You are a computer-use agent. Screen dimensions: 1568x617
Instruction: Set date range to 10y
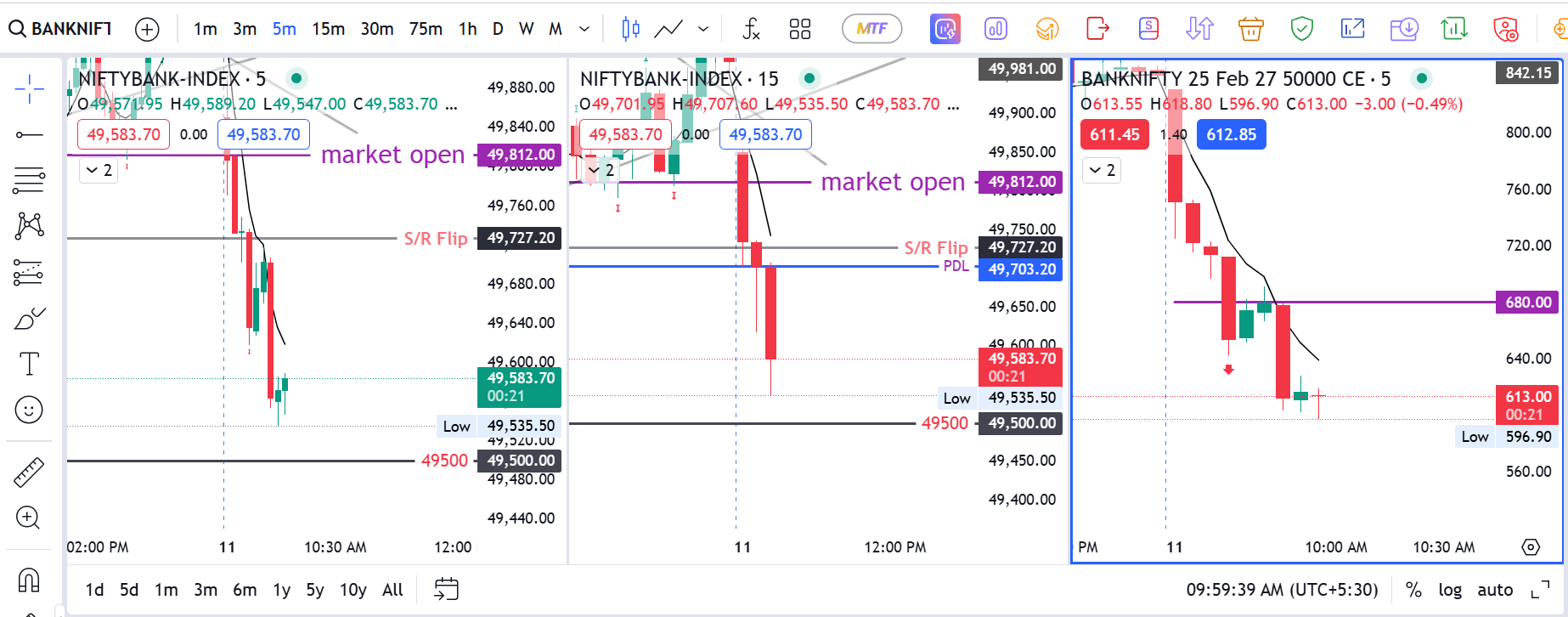point(353,590)
